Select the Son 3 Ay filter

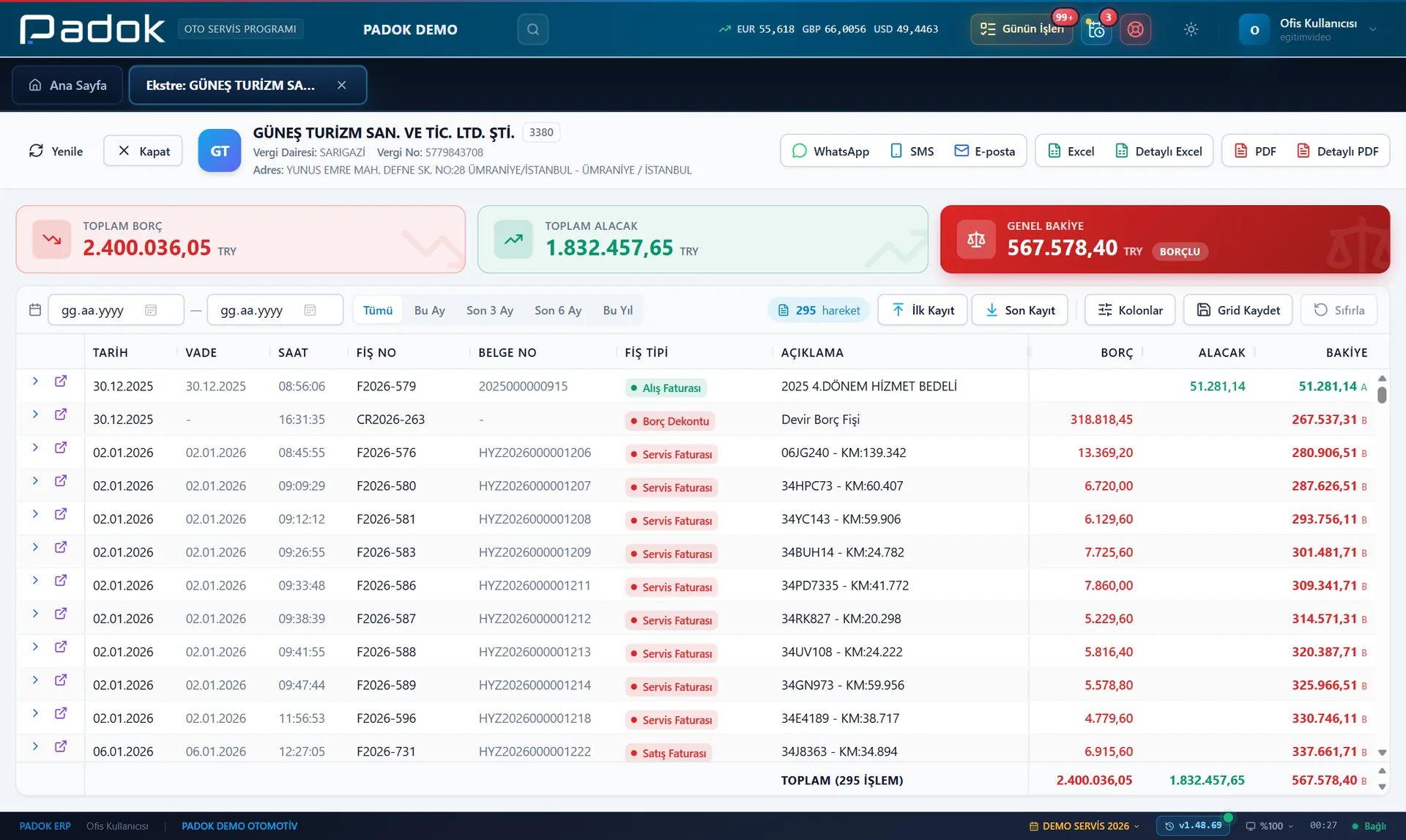490,310
